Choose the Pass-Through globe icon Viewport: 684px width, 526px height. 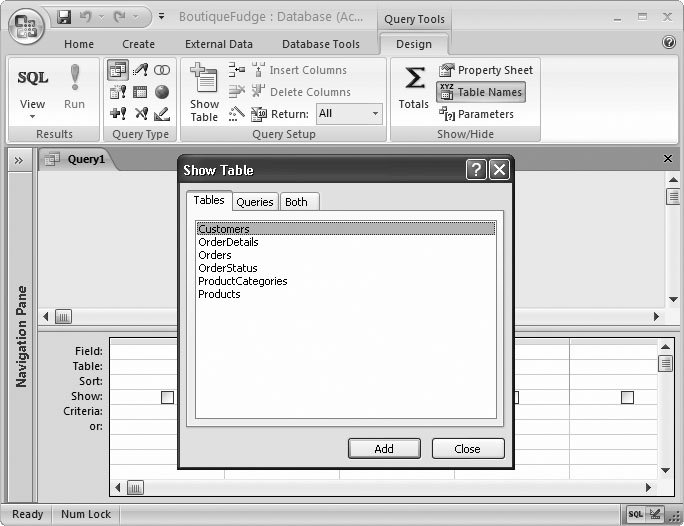[162, 92]
